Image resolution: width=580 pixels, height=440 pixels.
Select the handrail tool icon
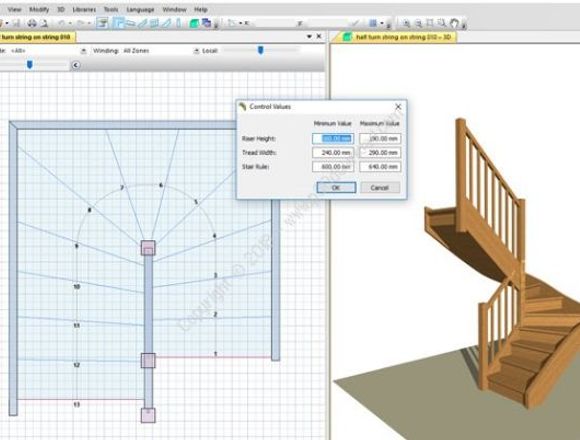166,23
